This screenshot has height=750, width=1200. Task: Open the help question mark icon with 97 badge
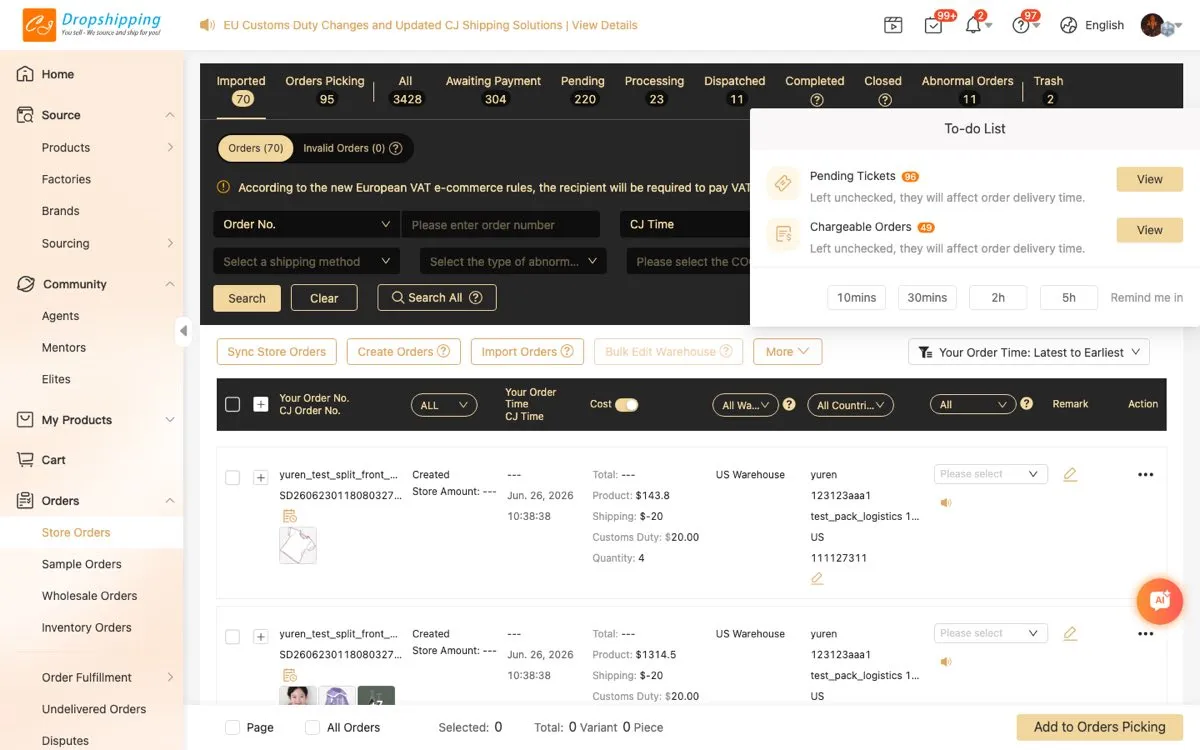1020,25
